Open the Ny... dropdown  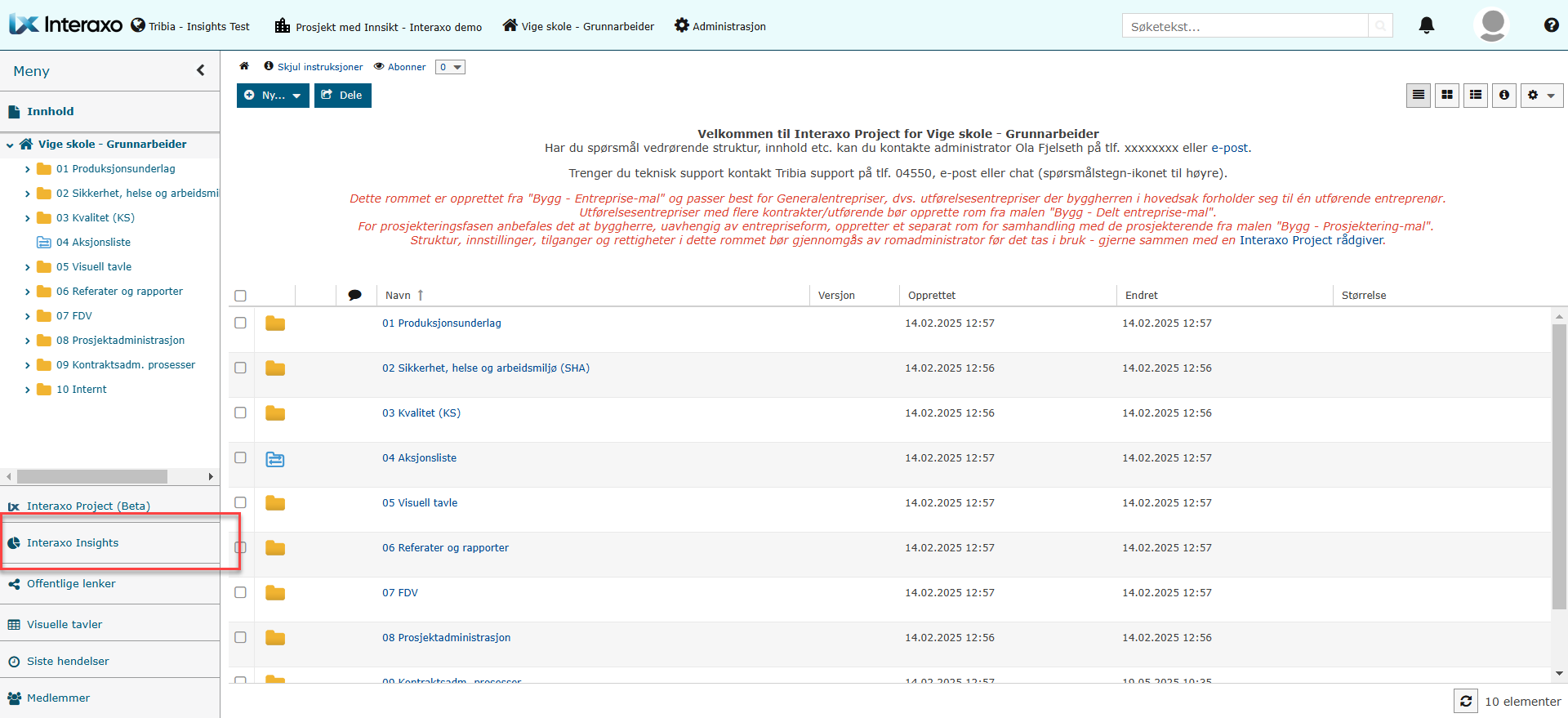click(273, 96)
